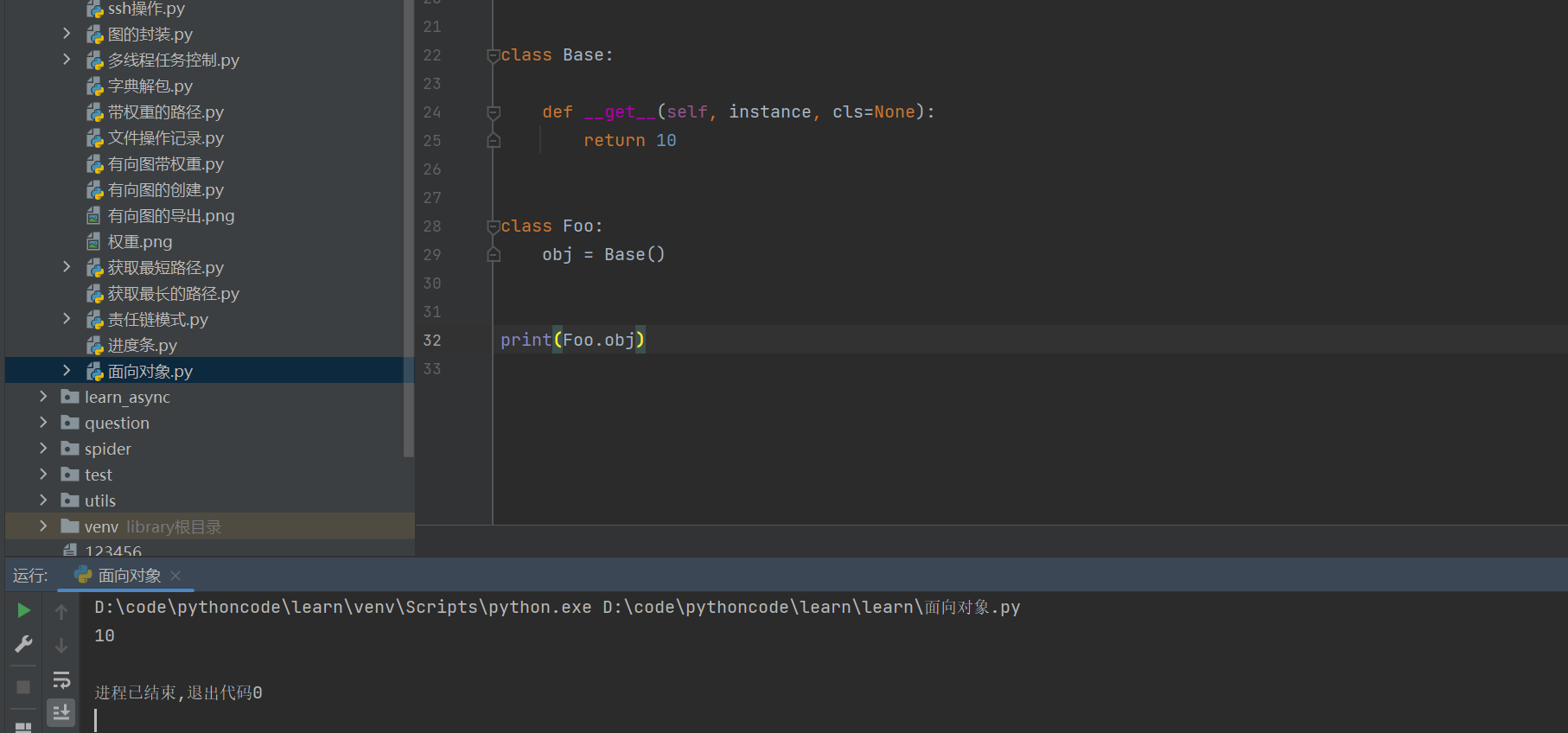Open 文件操作记录.py file
Viewport: 1568px width, 733px height.
tap(165, 137)
